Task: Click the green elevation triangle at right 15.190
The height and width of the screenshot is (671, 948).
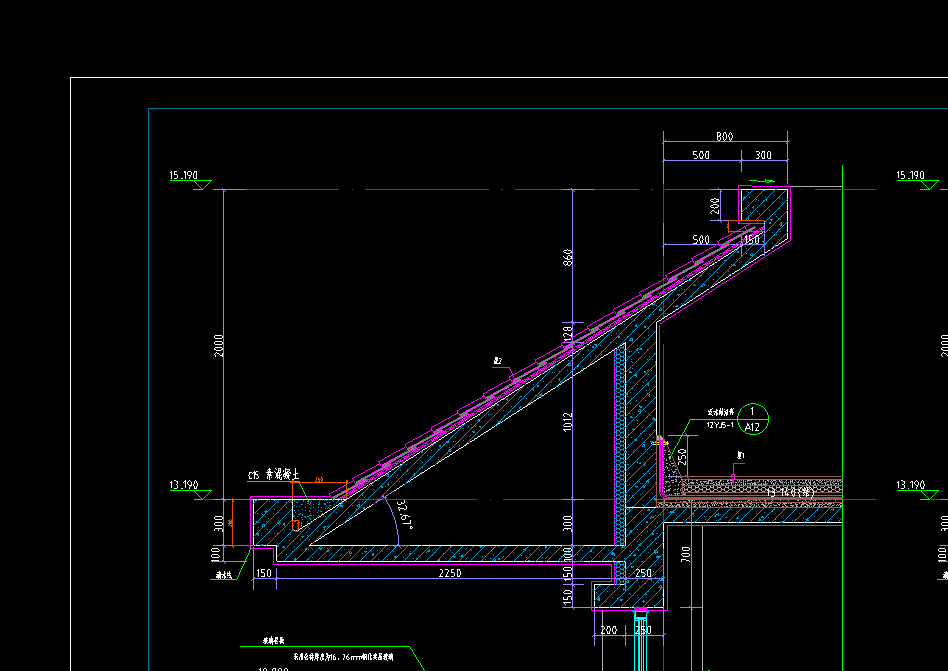Action: coord(929,185)
